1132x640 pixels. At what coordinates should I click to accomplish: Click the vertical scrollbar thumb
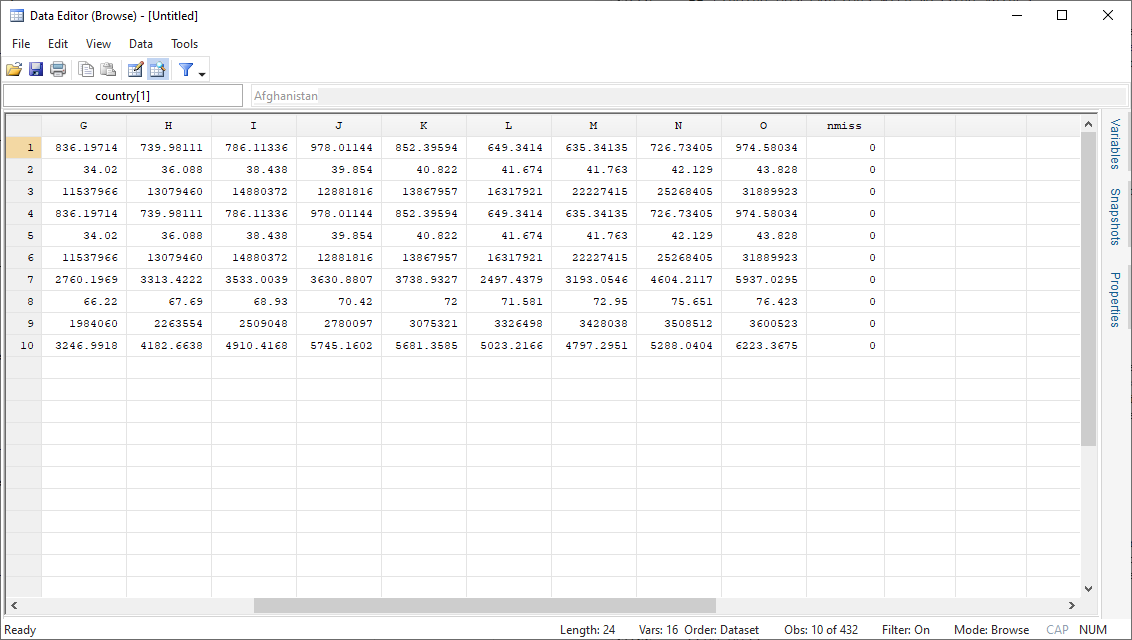[x=1088, y=289]
